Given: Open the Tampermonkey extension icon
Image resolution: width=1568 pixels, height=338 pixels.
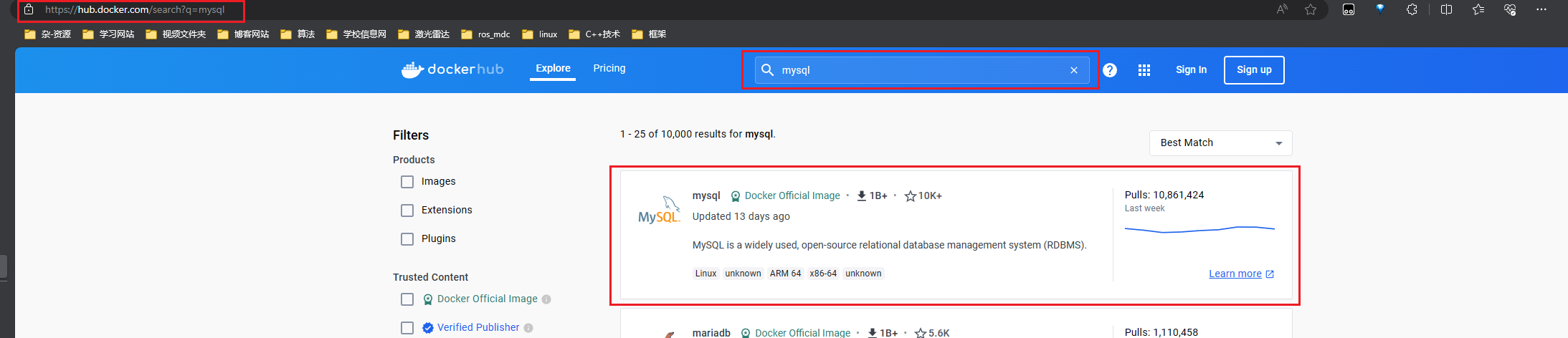Looking at the screenshot, I should click(1349, 9).
